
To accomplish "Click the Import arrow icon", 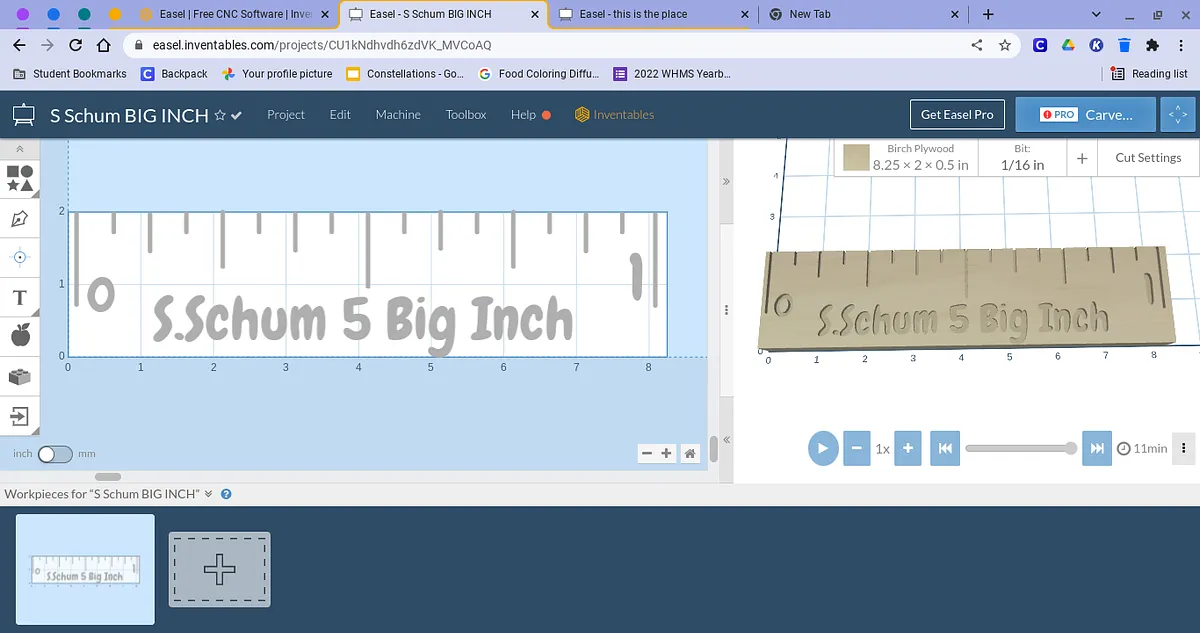I will tap(20, 416).
